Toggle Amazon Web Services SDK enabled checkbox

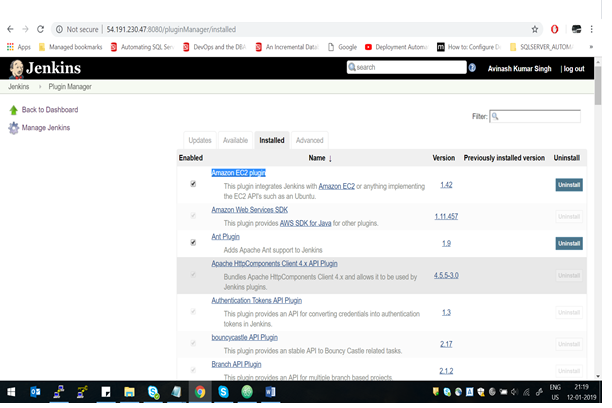click(193, 216)
